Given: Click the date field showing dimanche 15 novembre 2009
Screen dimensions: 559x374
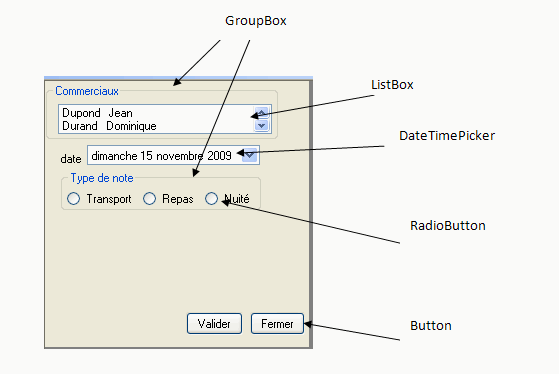Looking at the screenshot, I should [173, 155].
